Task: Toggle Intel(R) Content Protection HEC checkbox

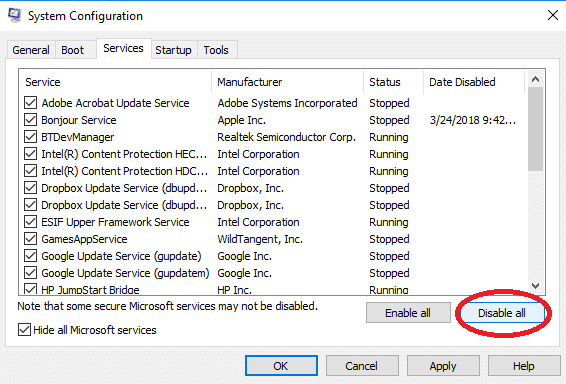Action: [30, 154]
